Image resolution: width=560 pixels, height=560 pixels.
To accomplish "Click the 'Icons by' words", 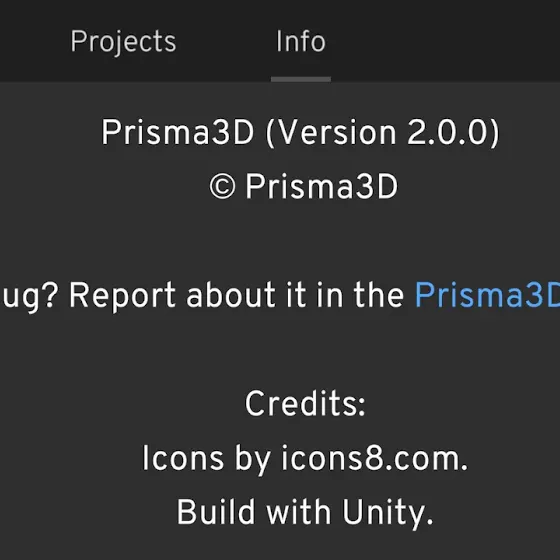I will (x=206, y=459).
